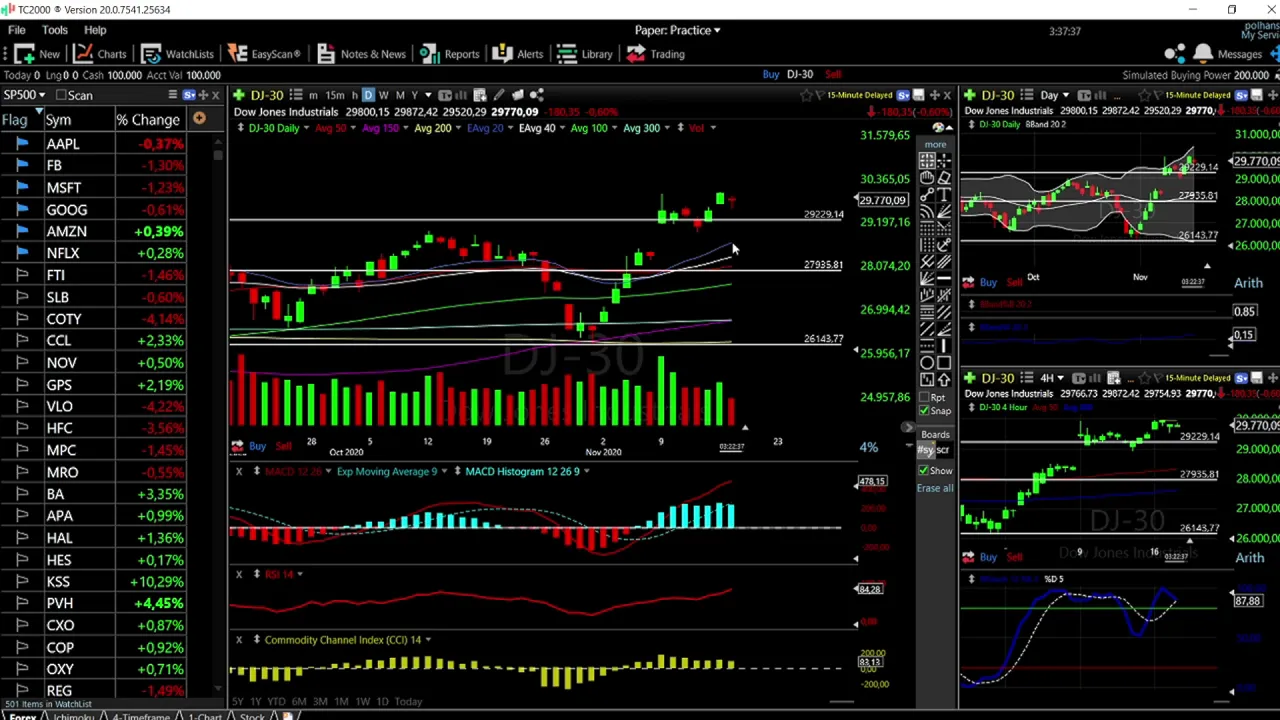Open the Reports toolbar item
Viewport: 1280px width, 720px height.
point(450,54)
